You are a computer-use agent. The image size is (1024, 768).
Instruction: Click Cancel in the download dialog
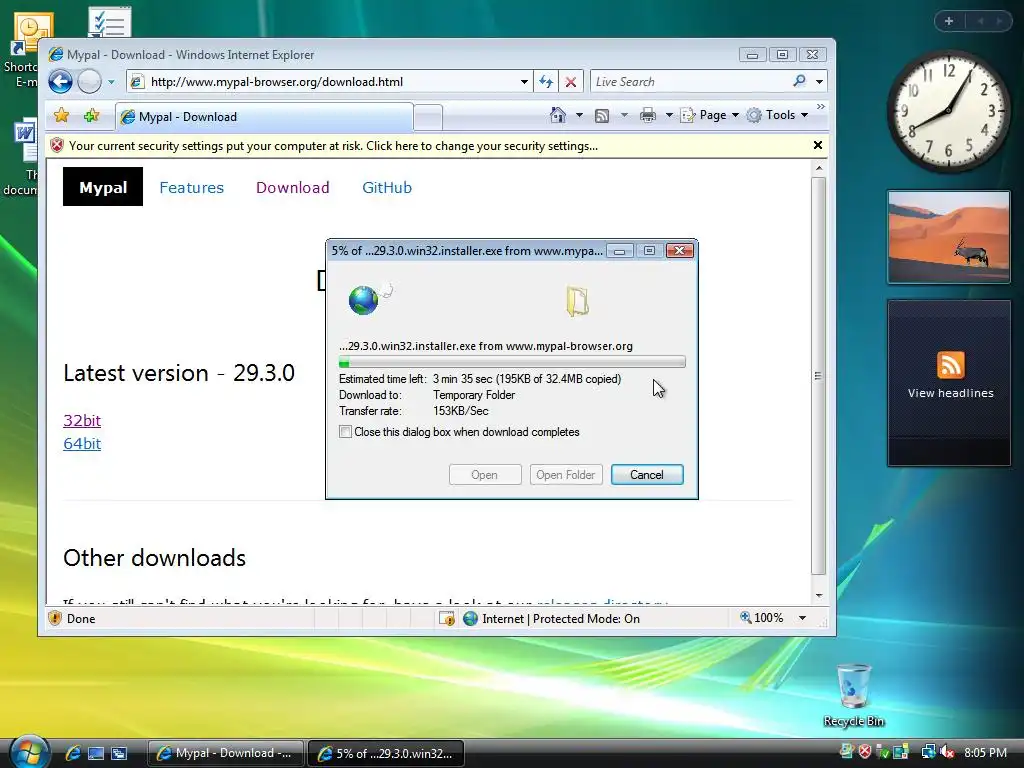(x=647, y=475)
